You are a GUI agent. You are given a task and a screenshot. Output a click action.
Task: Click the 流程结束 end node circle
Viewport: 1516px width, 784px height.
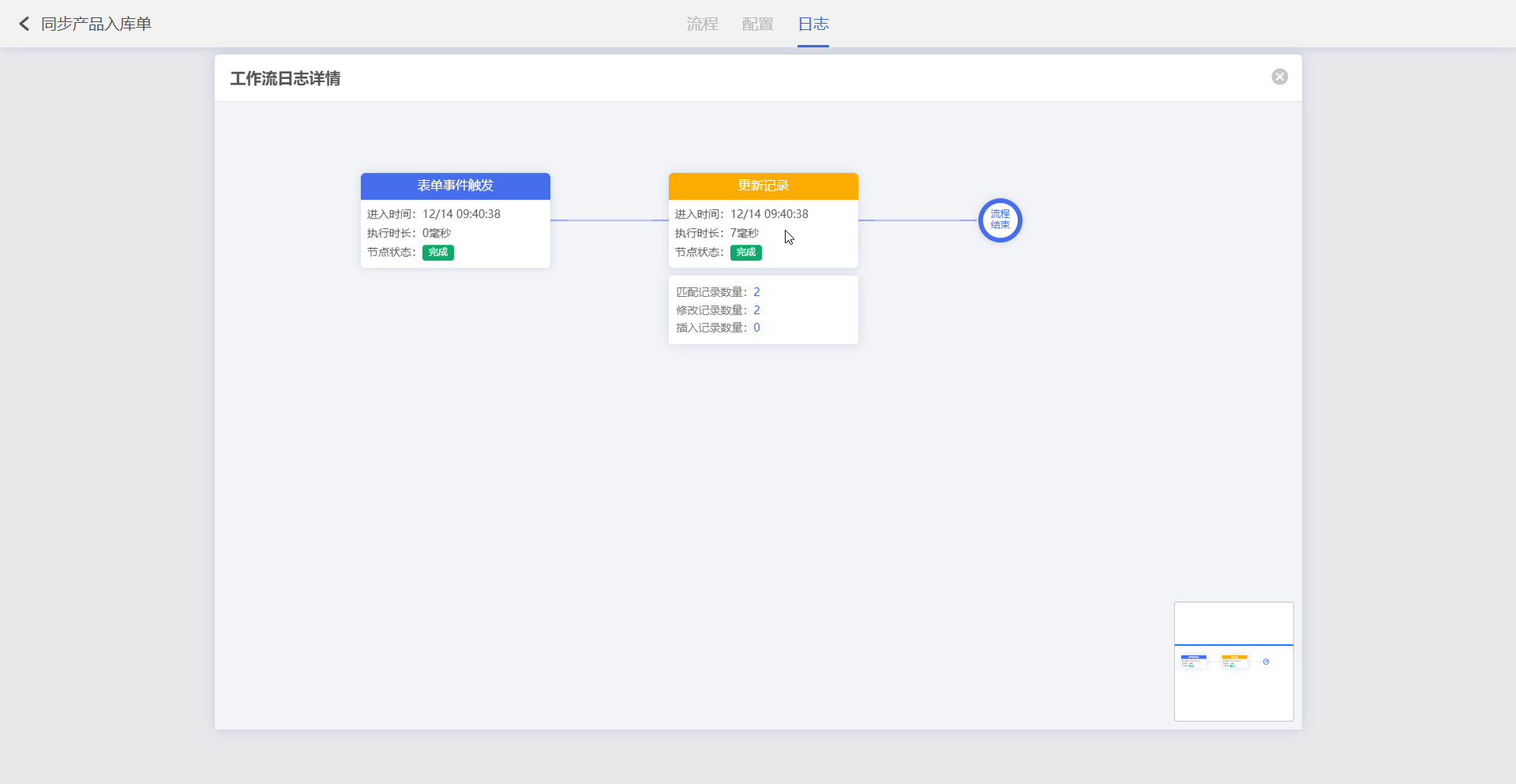[1000, 220]
